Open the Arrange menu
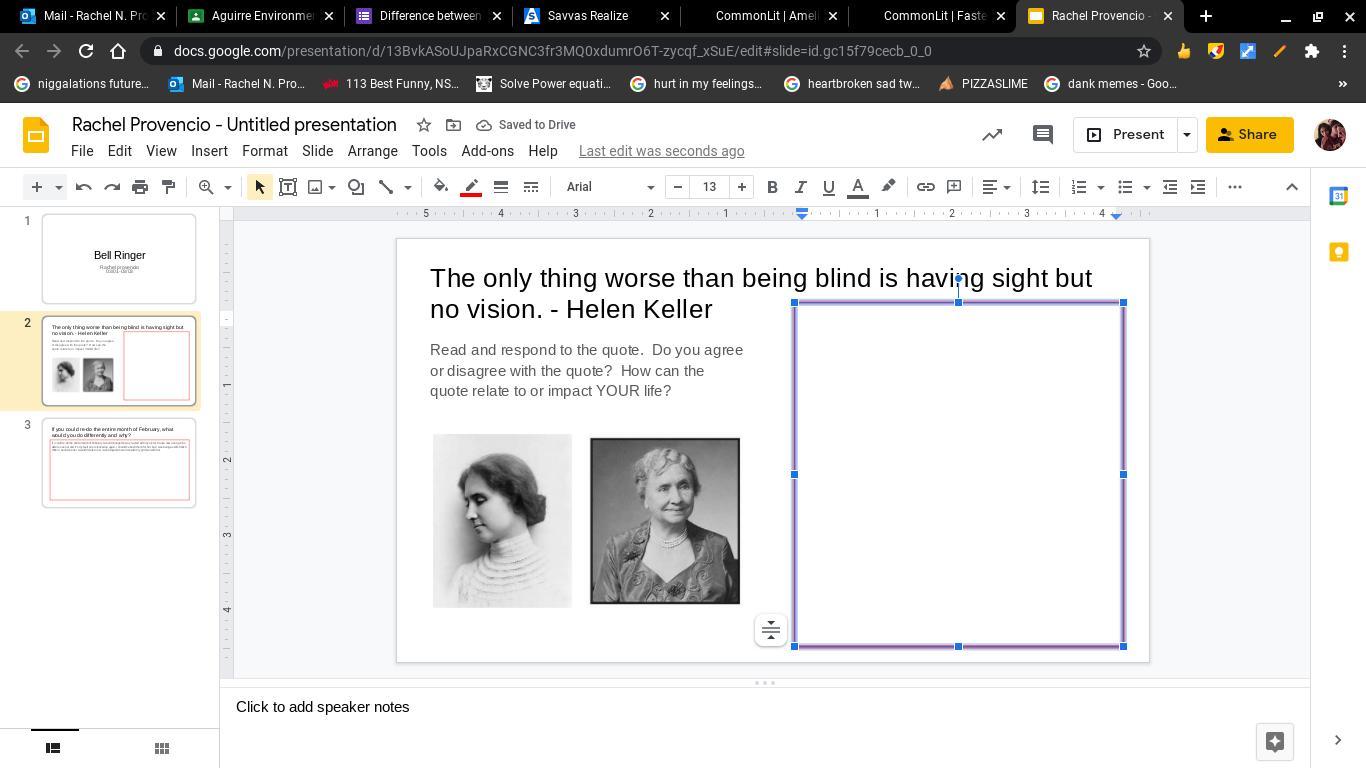This screenshot has width=1366, height=768. 372,151
